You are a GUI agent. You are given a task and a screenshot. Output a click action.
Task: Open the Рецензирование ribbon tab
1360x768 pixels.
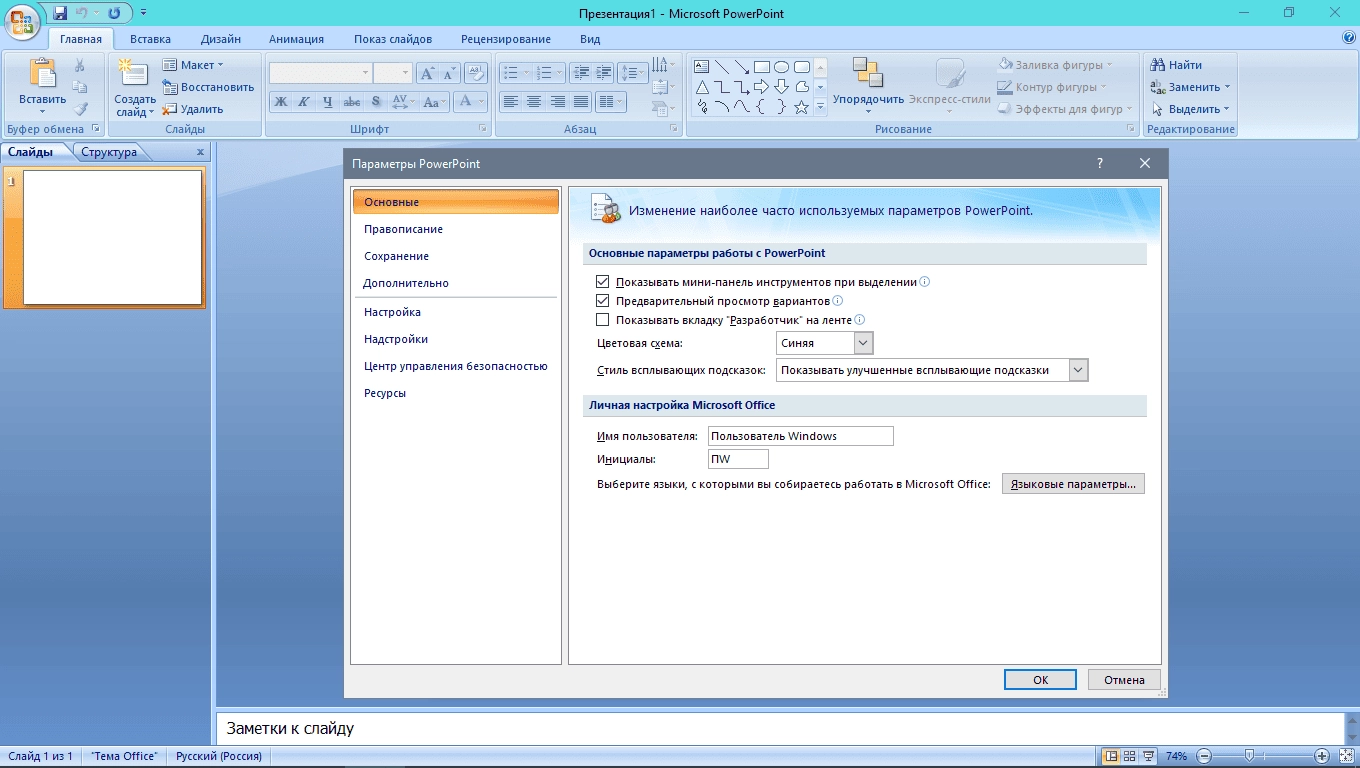(x=506, y=39)
